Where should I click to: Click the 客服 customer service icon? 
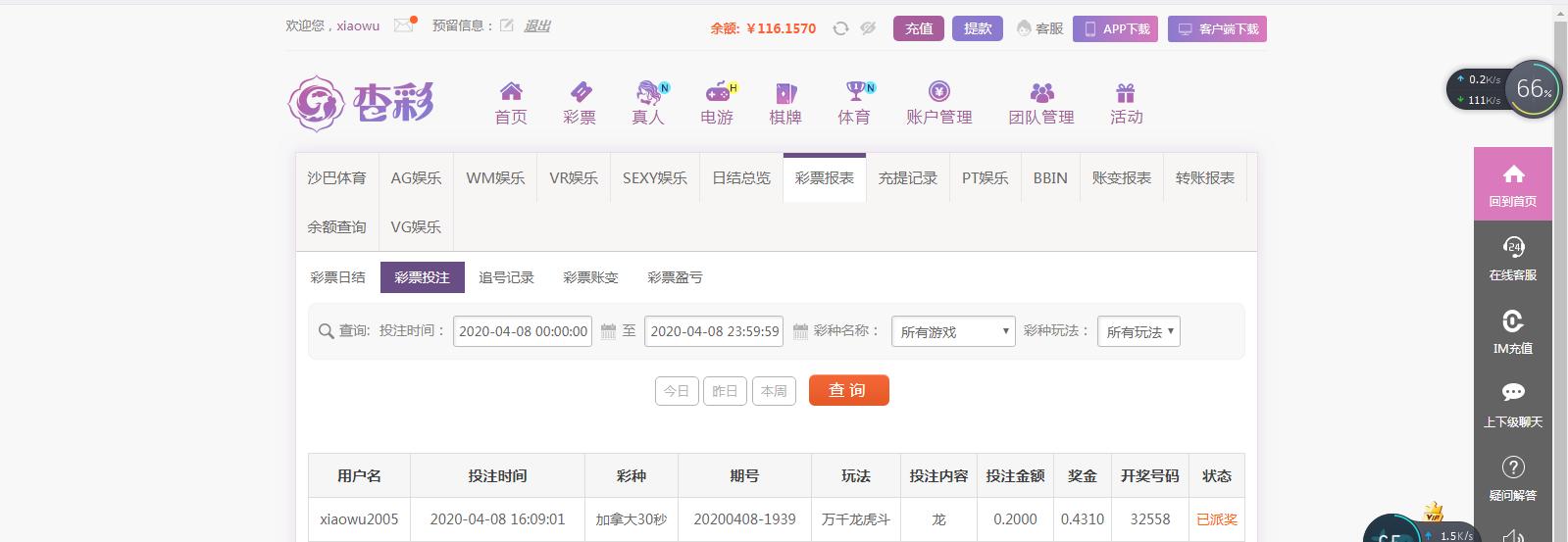point(1024,28)
